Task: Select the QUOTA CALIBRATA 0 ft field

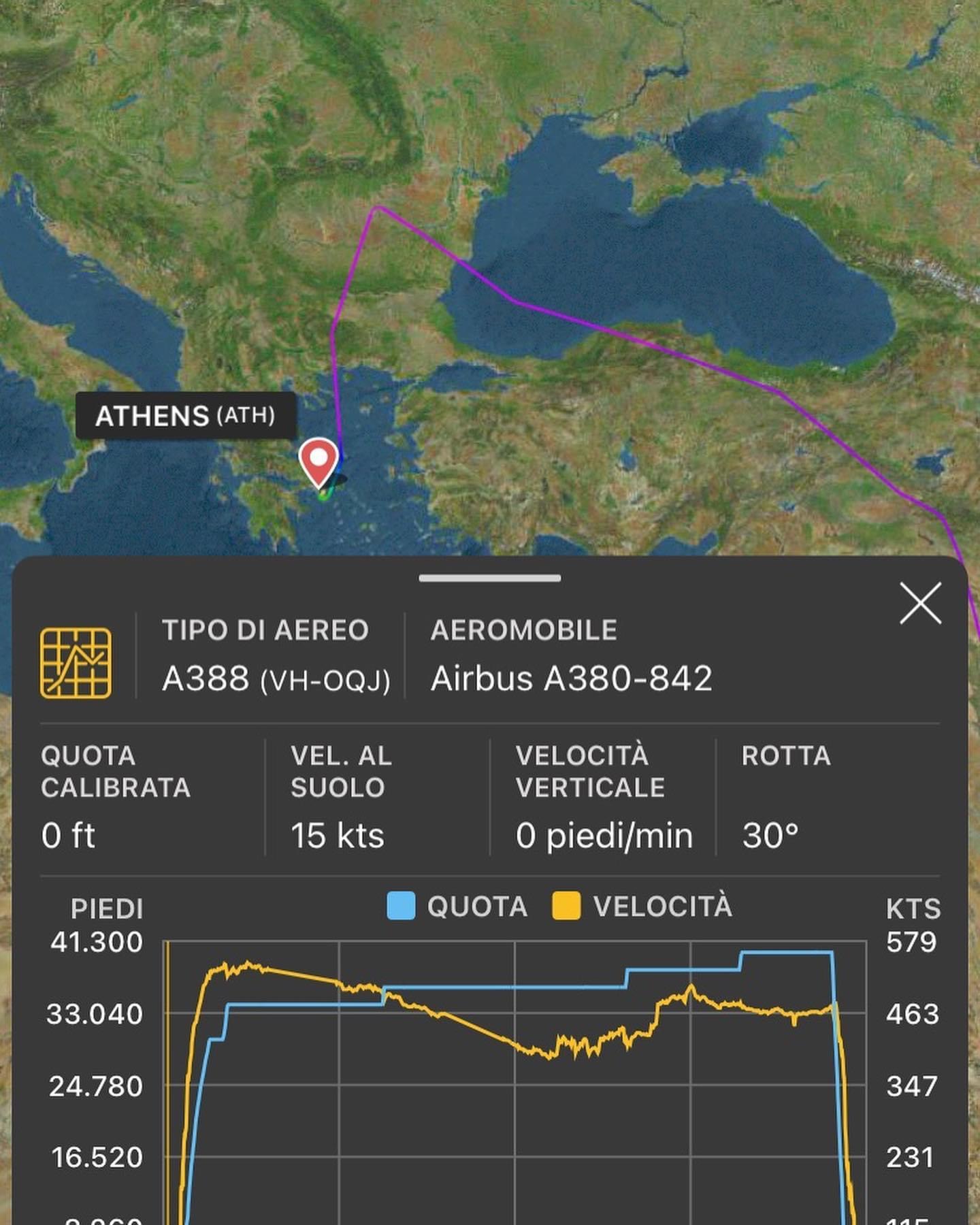Action: (x=68, y=835)
